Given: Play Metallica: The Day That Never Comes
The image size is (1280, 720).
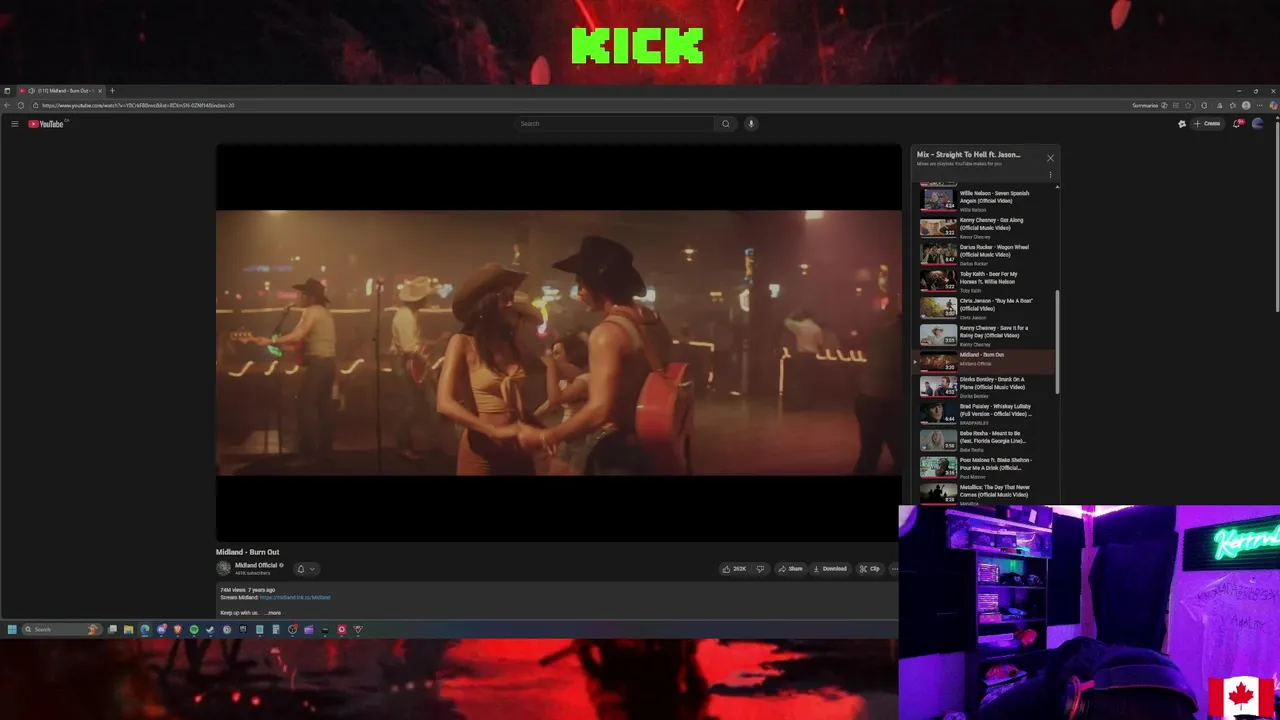Looking at the screenshot, I should tap(985, 494).
